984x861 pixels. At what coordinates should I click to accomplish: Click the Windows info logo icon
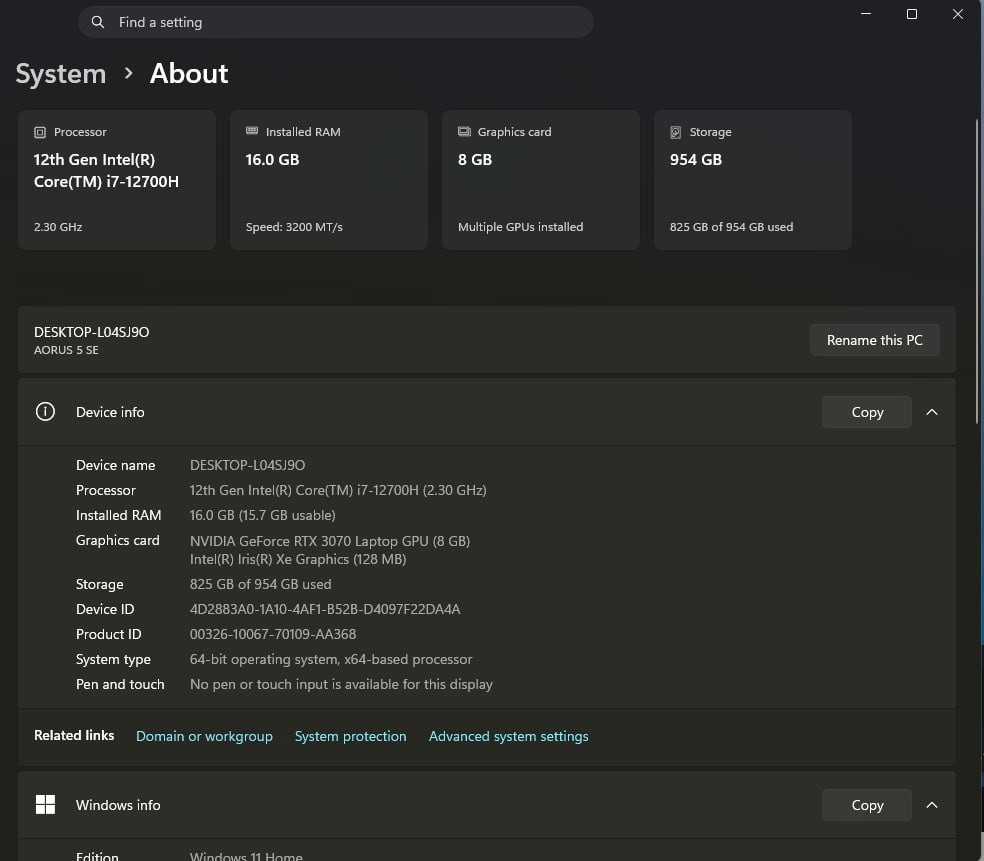[45, 805]
